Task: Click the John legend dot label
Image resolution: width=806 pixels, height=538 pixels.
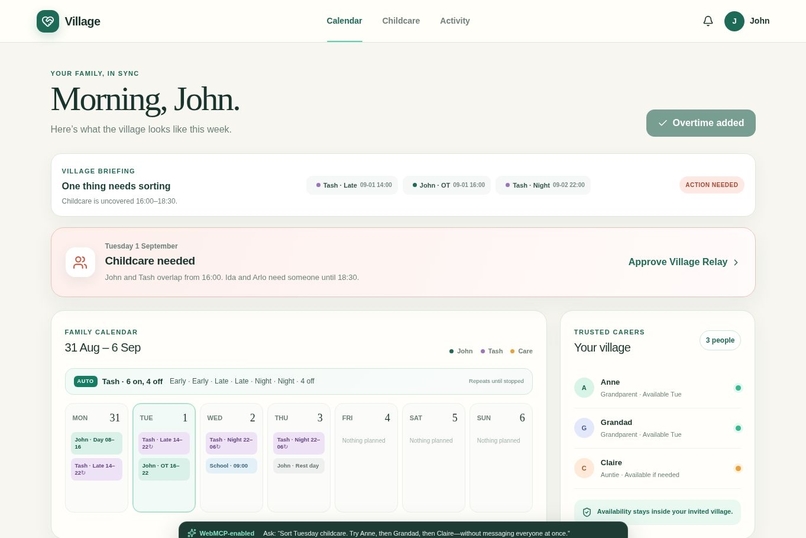Action: tap(461, 351)
